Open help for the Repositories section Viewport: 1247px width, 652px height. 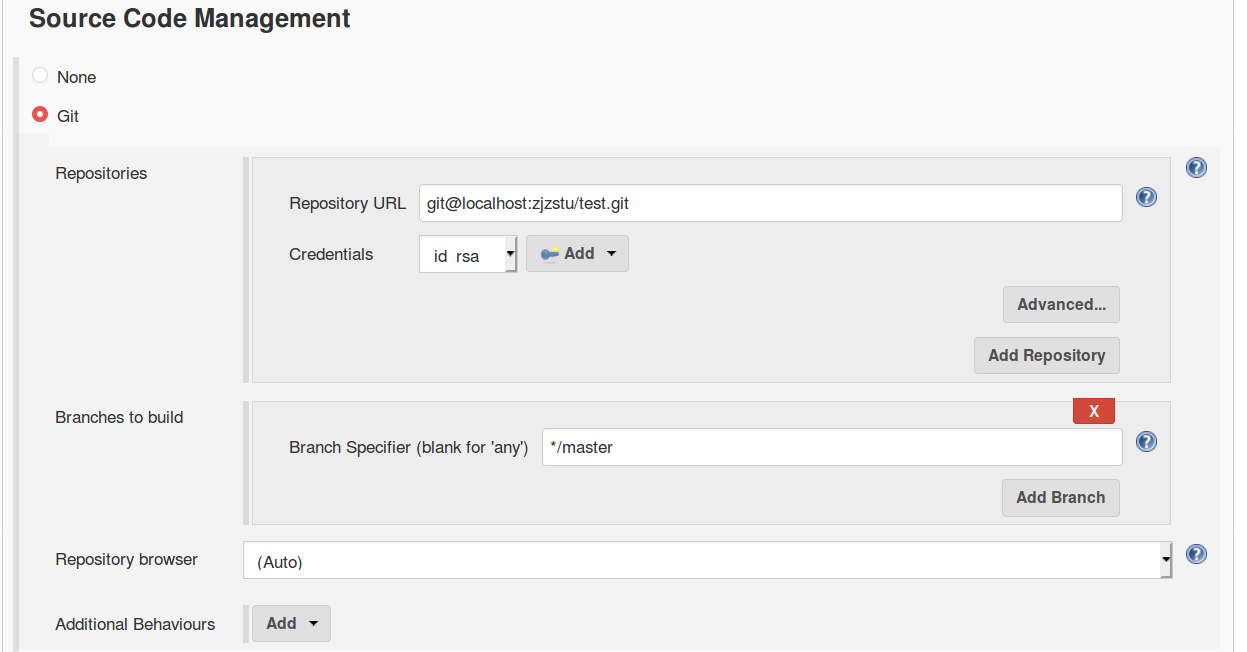click(1196, 168)
